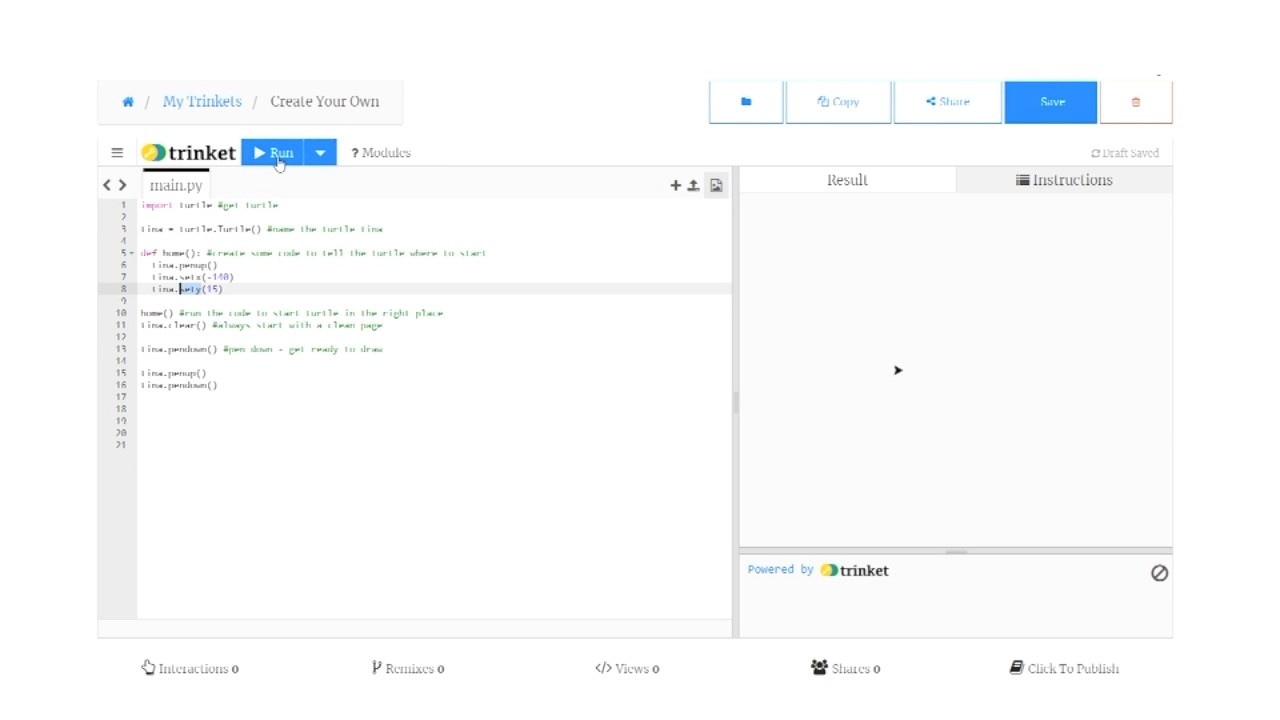Click the left arrow file navigation toggle
Viewport: 1280px width, 720px height.
(x=107, y=185)
